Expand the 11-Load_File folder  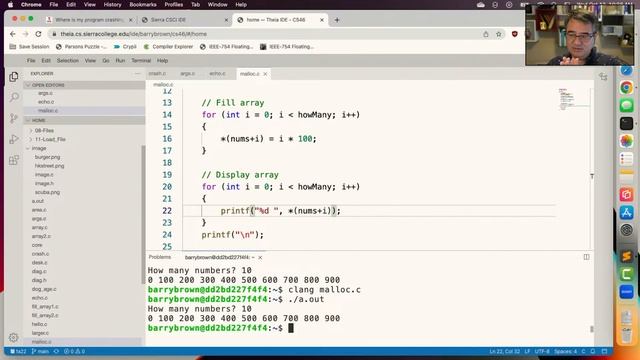coord(50,139)
